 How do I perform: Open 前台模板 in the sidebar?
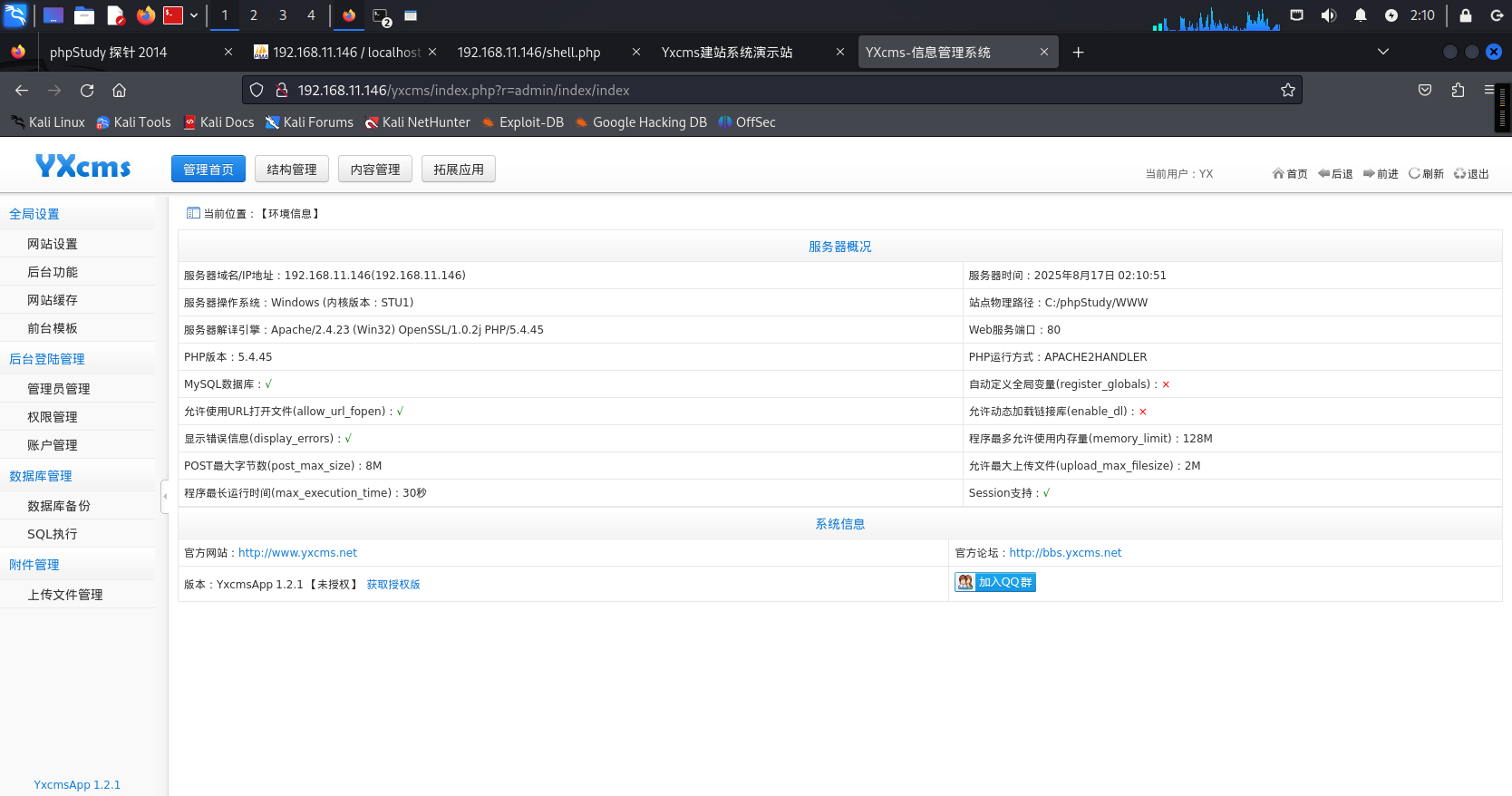tap(53, 328)
